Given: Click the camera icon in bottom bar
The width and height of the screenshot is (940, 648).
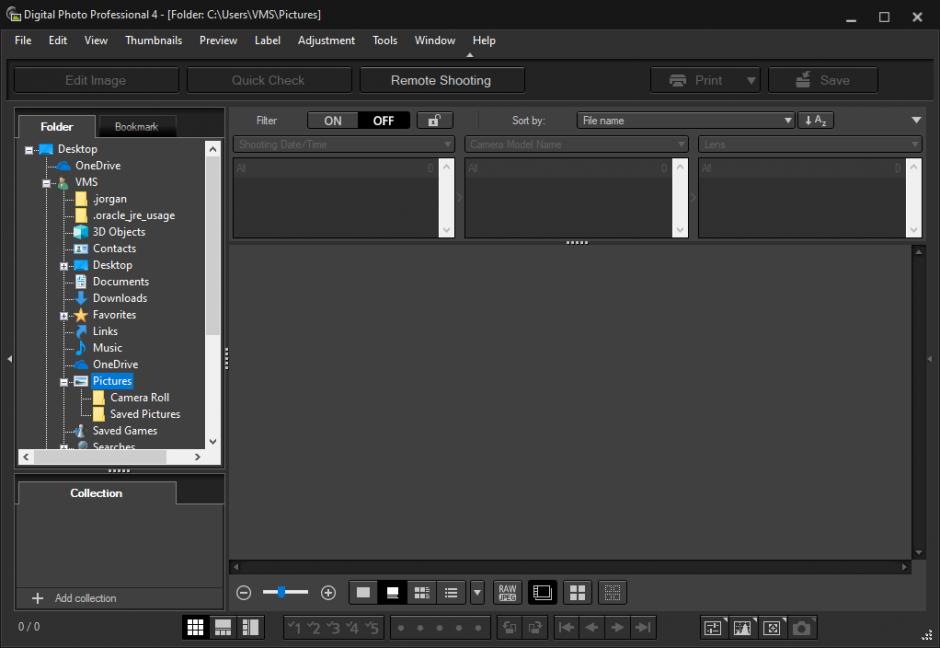Looking at the screenshot, I should pyautogui.click(x=802, y=628).
